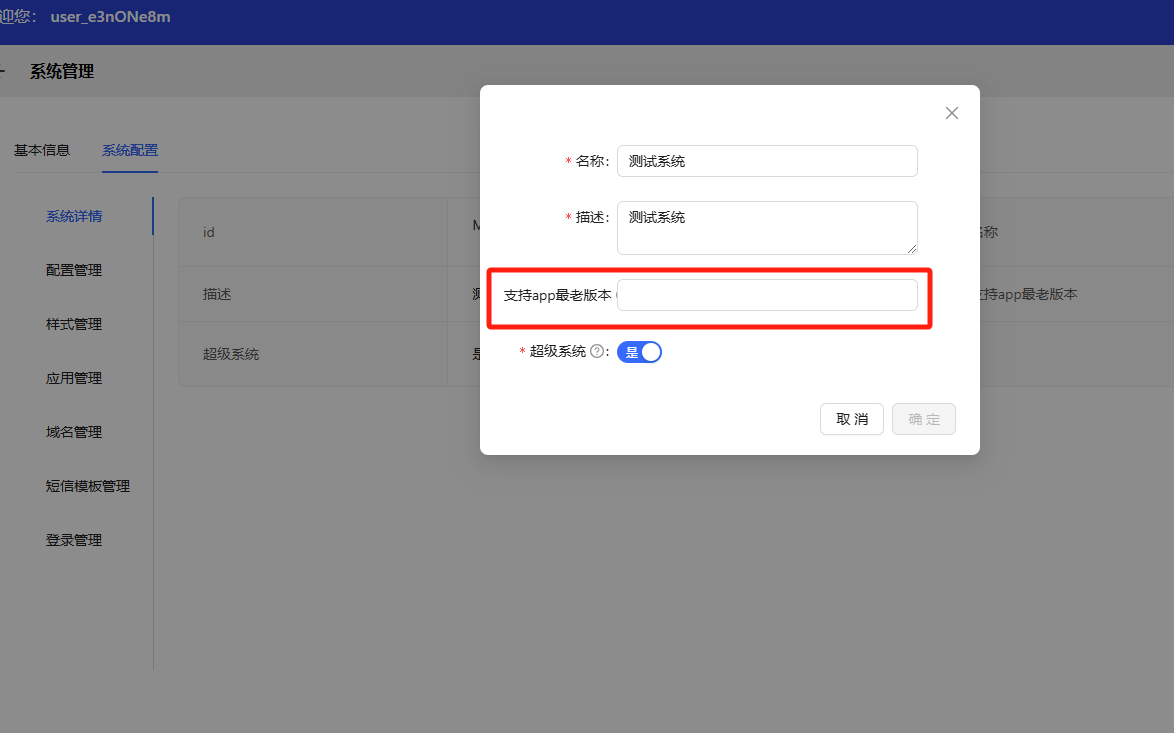Click the username user_e3nONe8m in header
Viewport: 1174px width, 733px height.
click(110, 17)
